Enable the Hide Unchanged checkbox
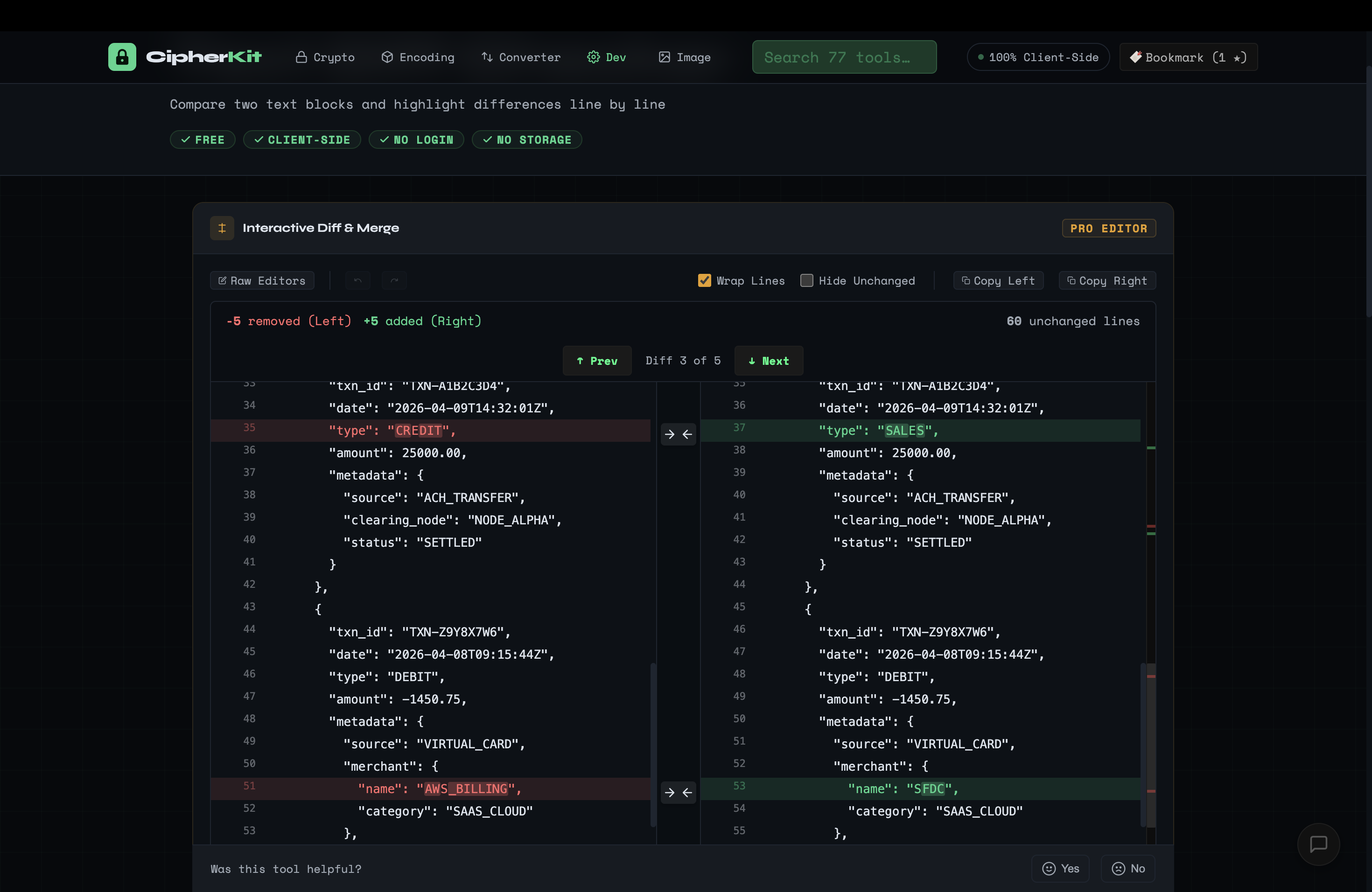 pyautogui.click(x=806, y=281)
